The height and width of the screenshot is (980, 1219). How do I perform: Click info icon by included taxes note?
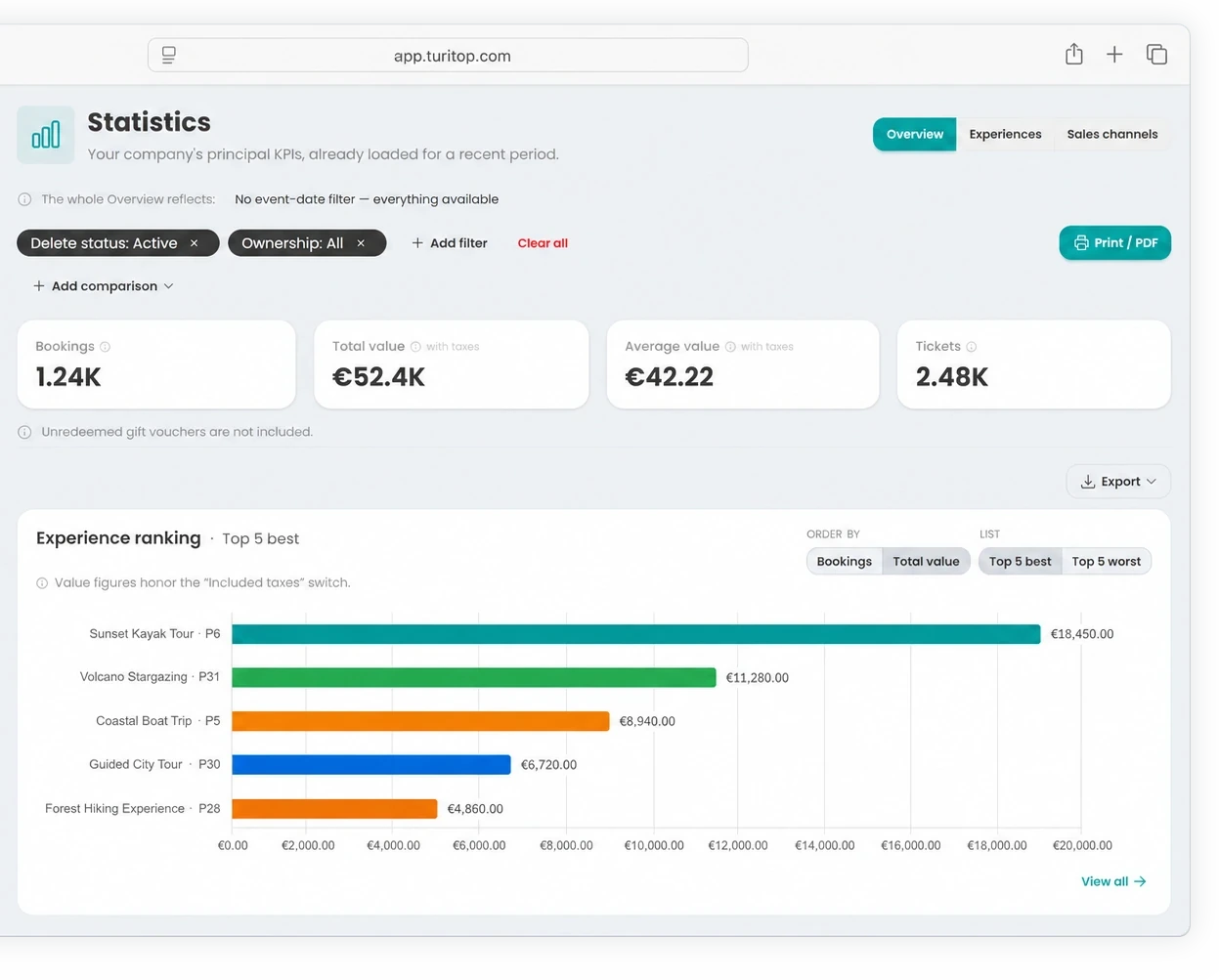42,583
